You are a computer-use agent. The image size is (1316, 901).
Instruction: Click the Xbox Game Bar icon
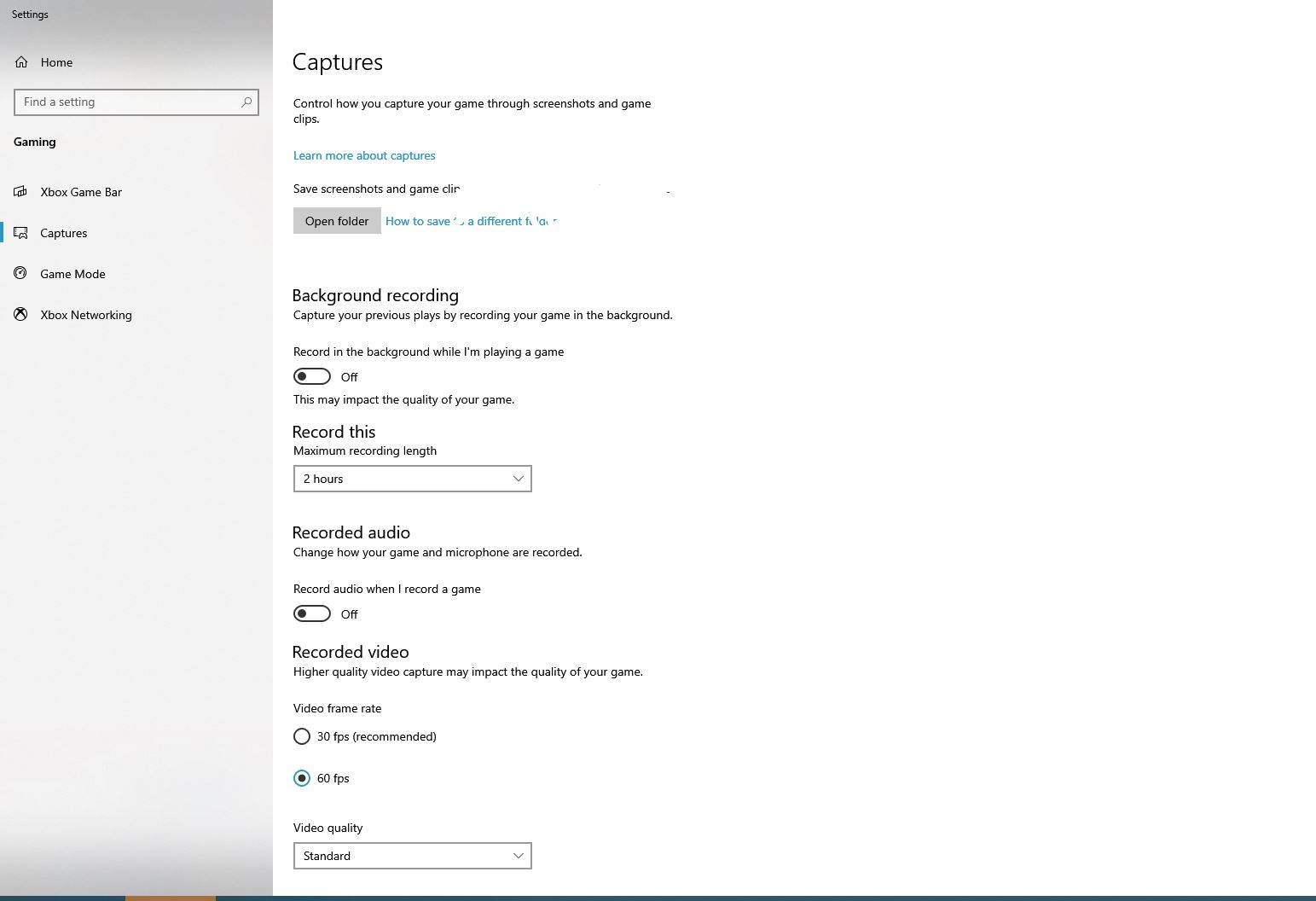point(20,192)
